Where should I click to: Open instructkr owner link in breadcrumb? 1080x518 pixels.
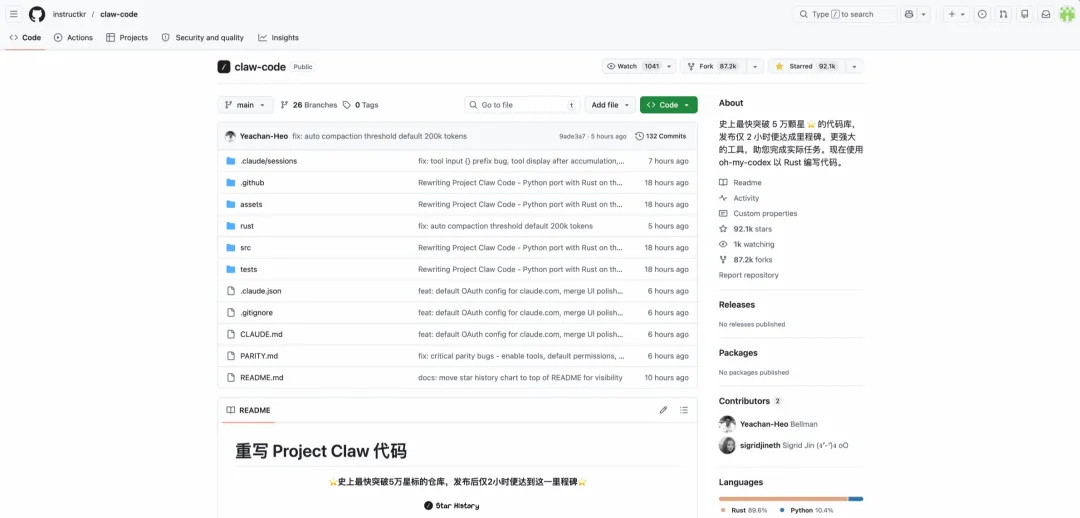(x=69, y=14)
